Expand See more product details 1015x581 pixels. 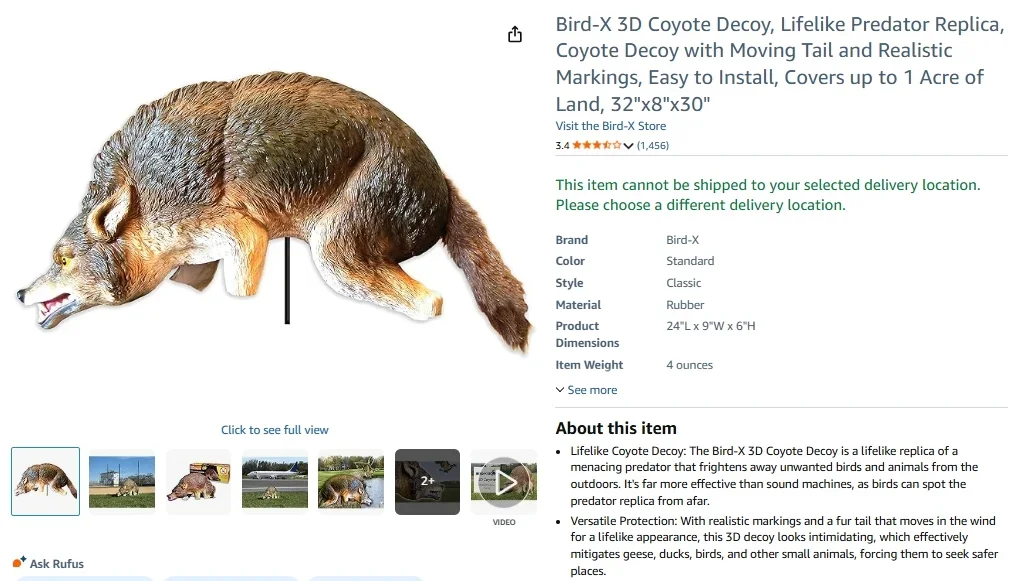pos(587,390)
